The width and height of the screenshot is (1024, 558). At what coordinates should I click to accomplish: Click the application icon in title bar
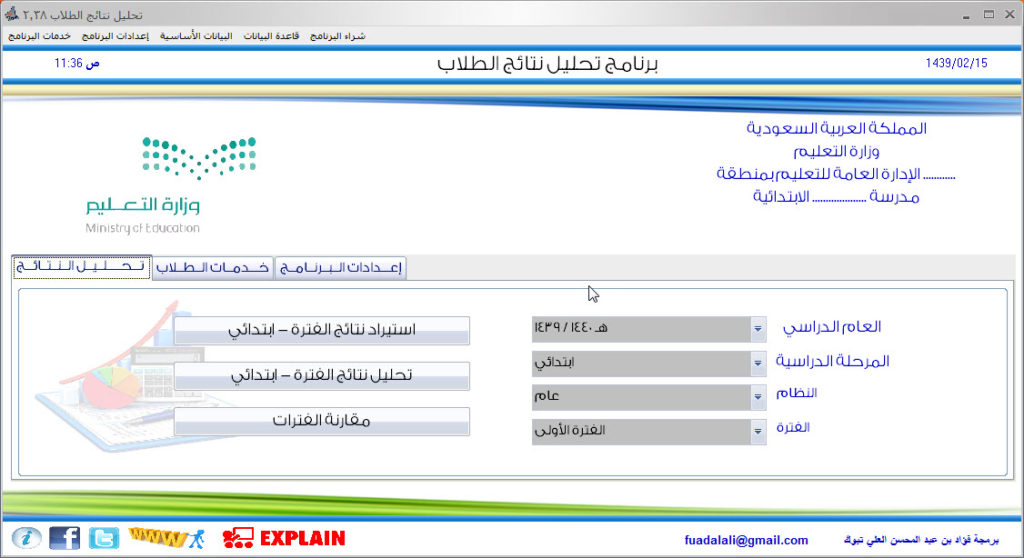(11, 14)
